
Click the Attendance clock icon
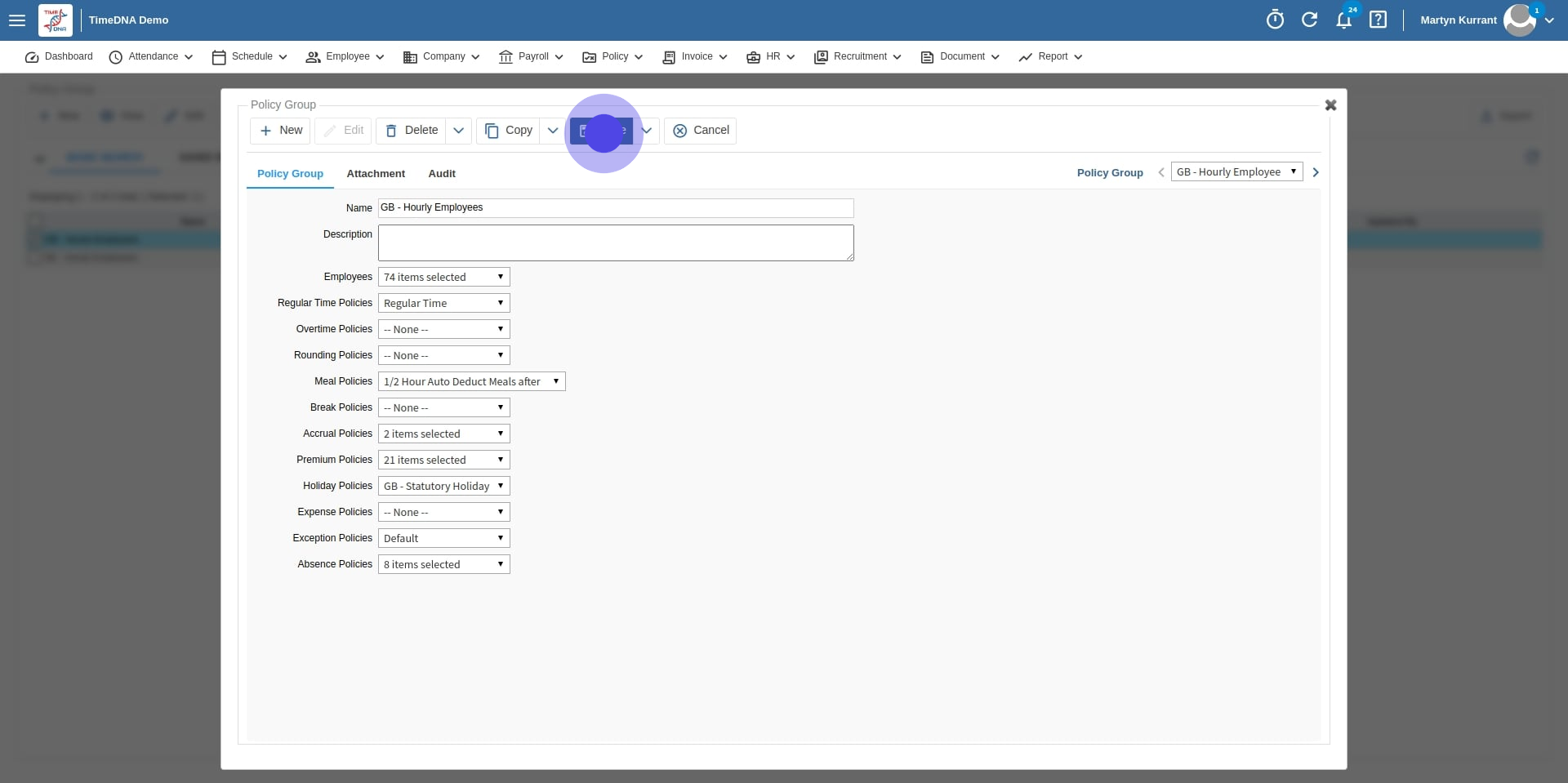116,57
